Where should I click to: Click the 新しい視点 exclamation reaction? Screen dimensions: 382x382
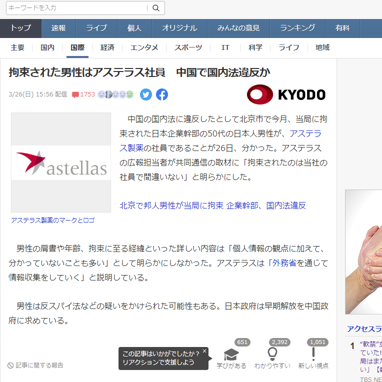pos(313,357)
